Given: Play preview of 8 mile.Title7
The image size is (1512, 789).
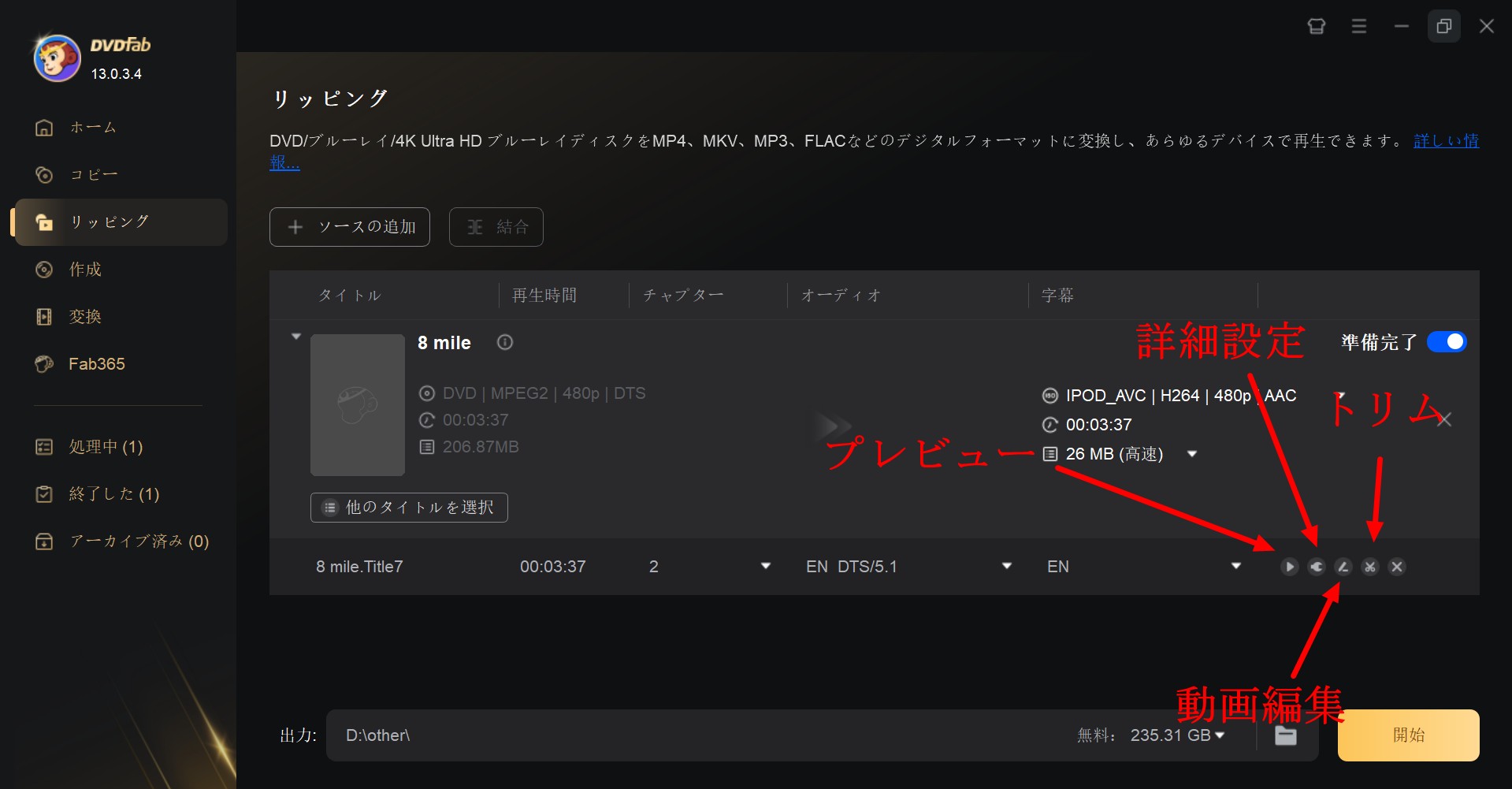Looking at the screenshot, I should point(1289,567).
